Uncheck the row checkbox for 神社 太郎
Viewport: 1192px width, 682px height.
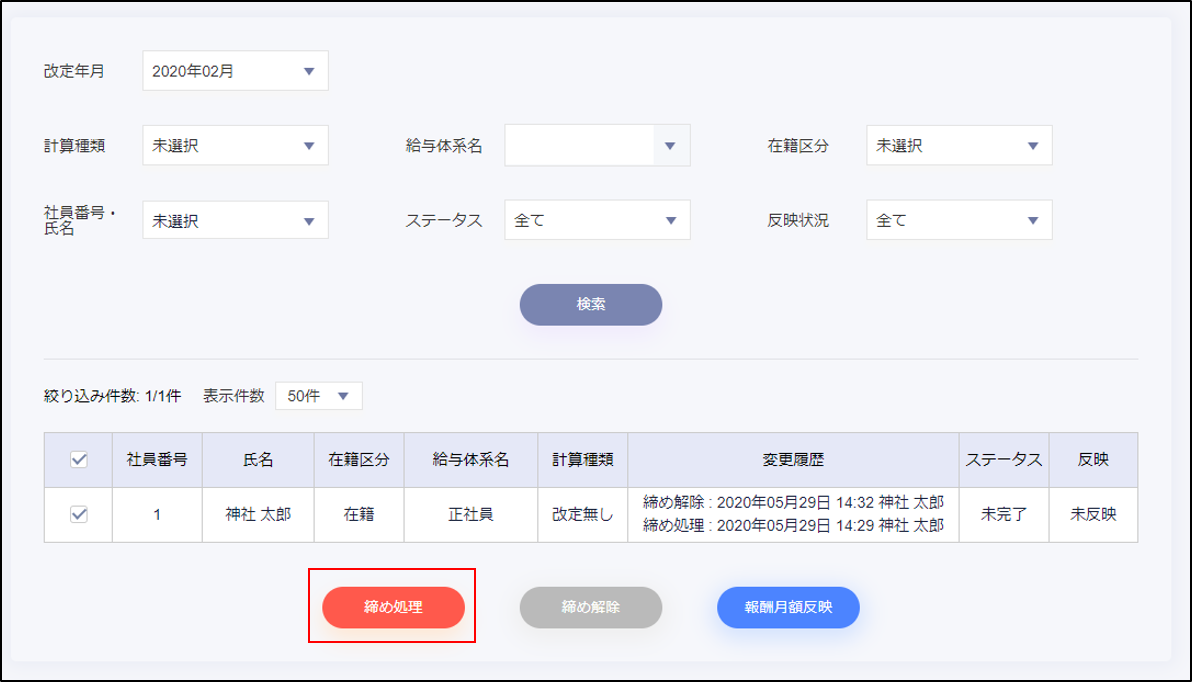click(79, 515)
